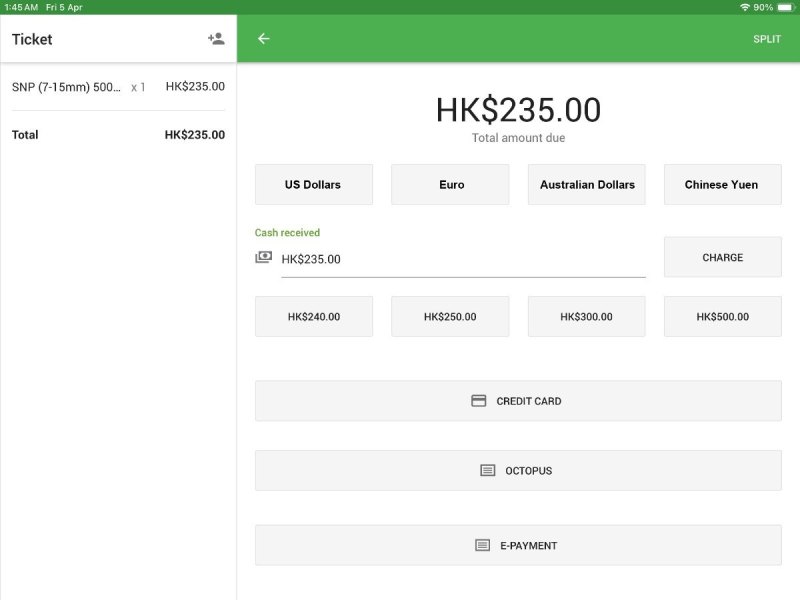Tap the Octopus payment icon
This screenshot has width=800, height=600.
(487, 471)
